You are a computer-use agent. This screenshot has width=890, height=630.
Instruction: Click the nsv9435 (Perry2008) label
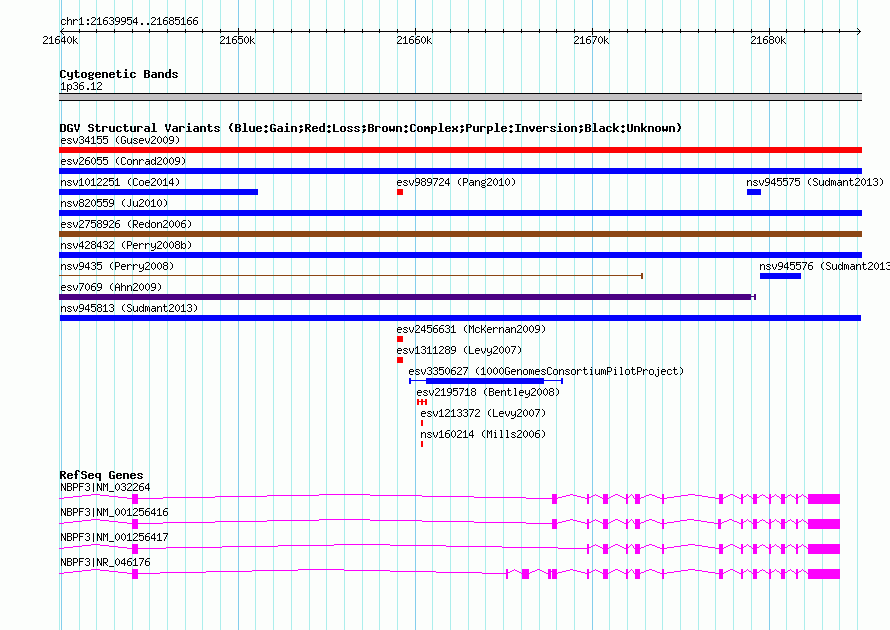click(x=117, y=266)
